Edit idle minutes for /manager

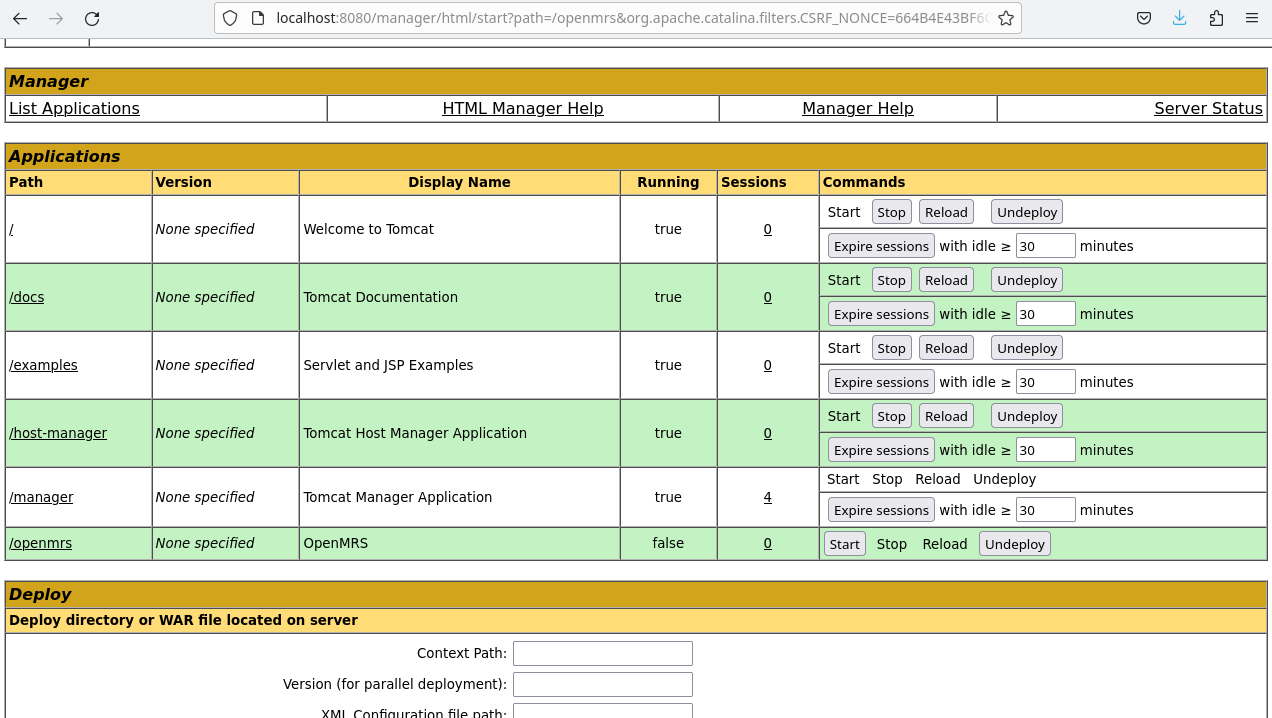(x=1045, y=510)
